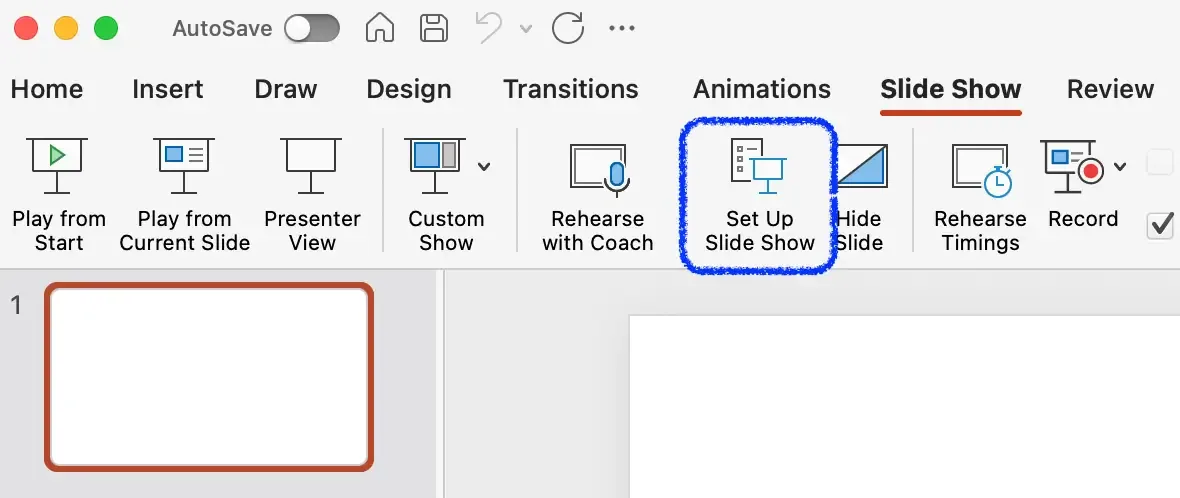1180x498 pixels.
Task: Select slide 1 thumbnail
Action: 209,376
